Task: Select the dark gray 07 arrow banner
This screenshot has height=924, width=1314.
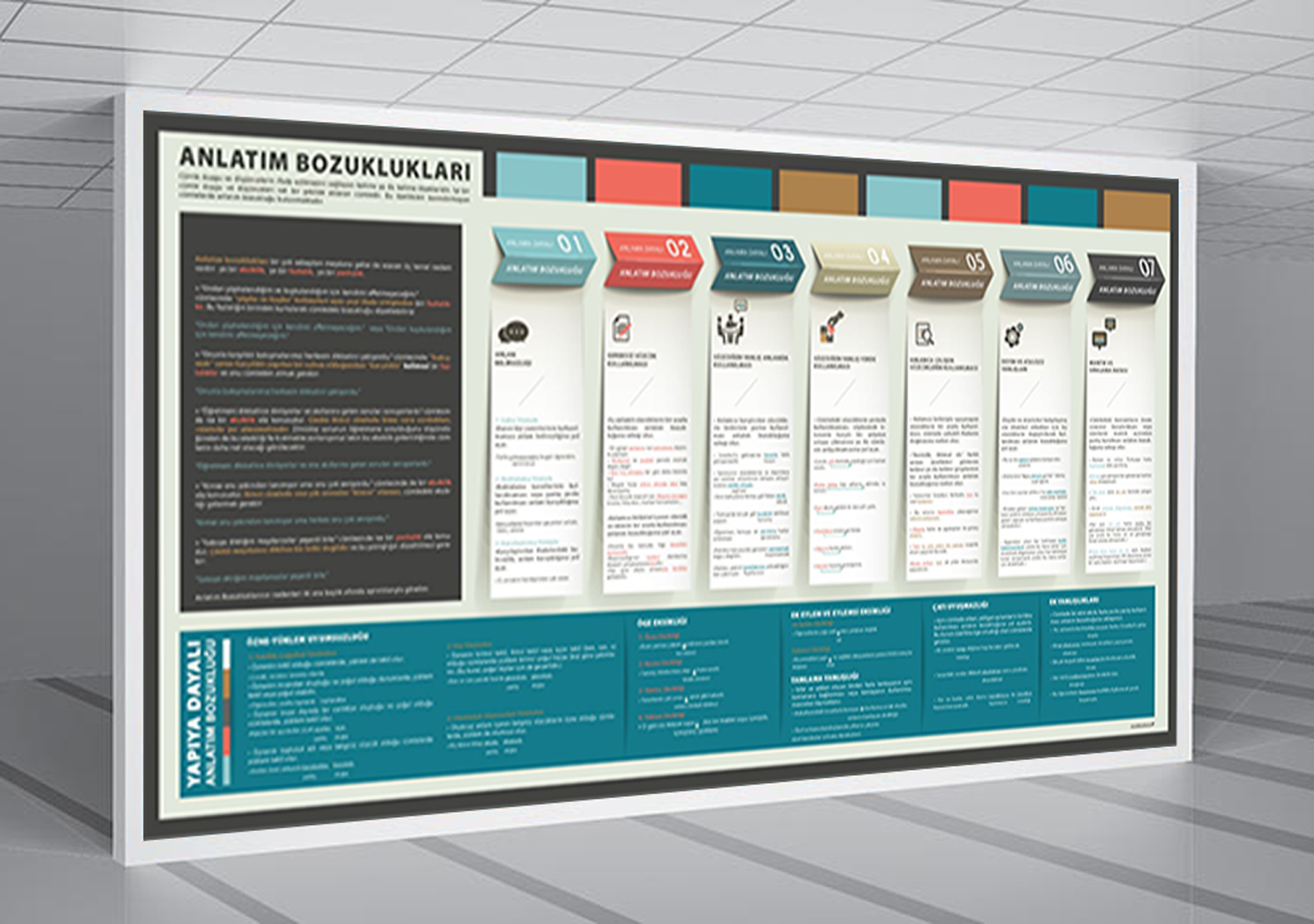Action: (x=1127, y=278)
